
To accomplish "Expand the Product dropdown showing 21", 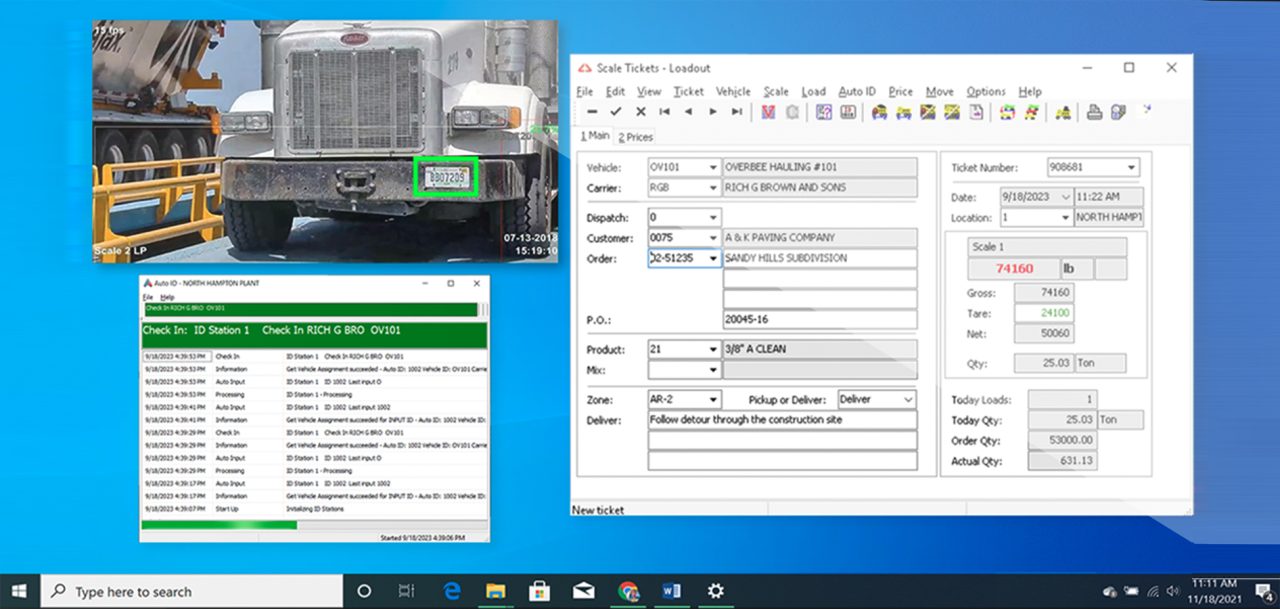I will coord(712,349).
